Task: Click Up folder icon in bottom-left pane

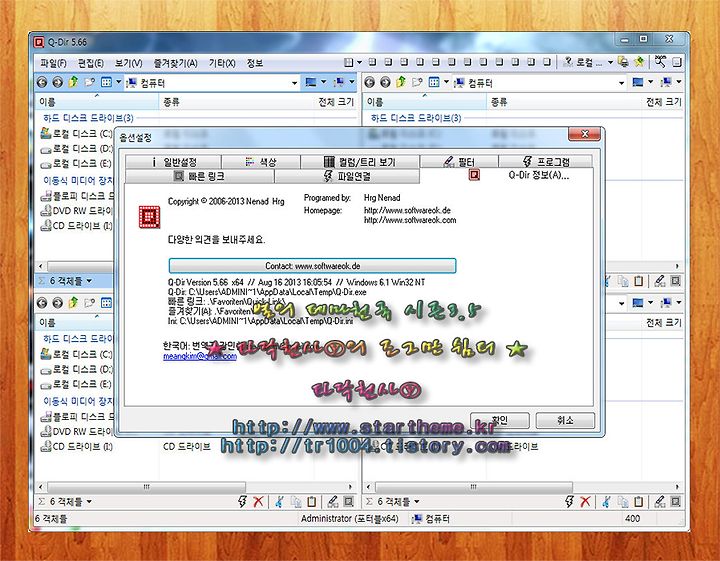Action: (73, 303)
